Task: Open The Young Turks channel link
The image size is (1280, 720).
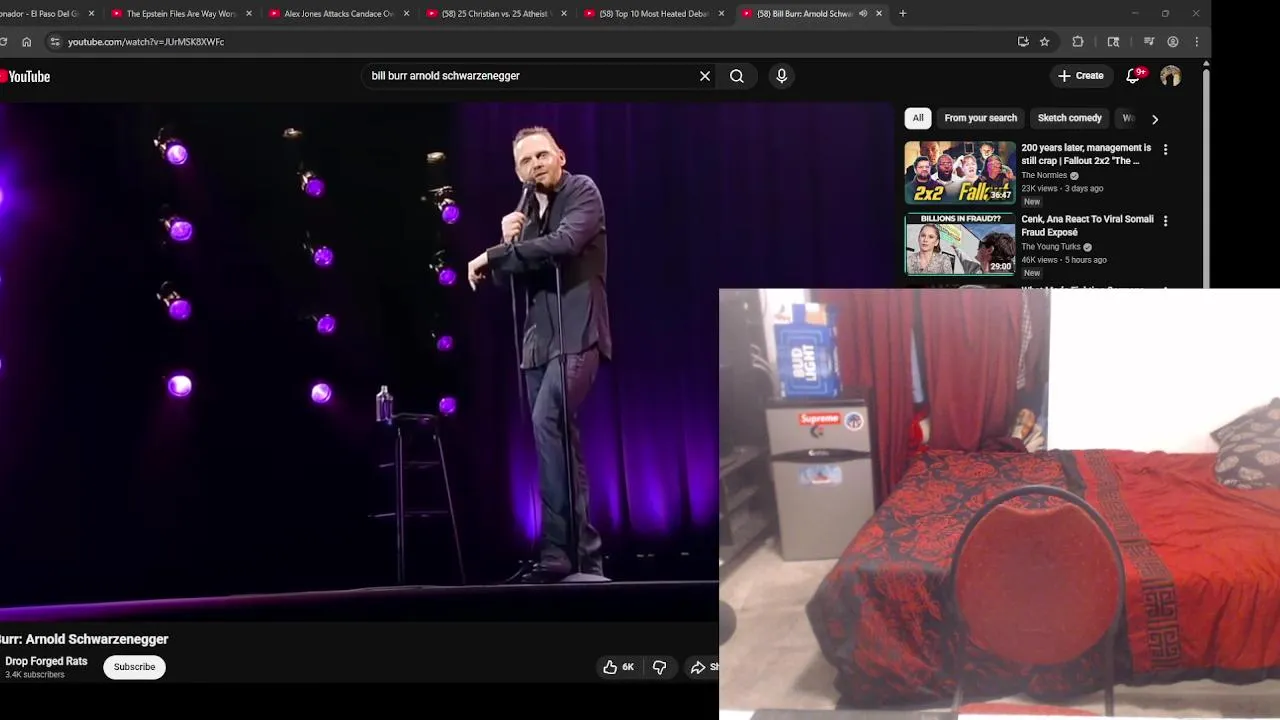Action: 1051,247
